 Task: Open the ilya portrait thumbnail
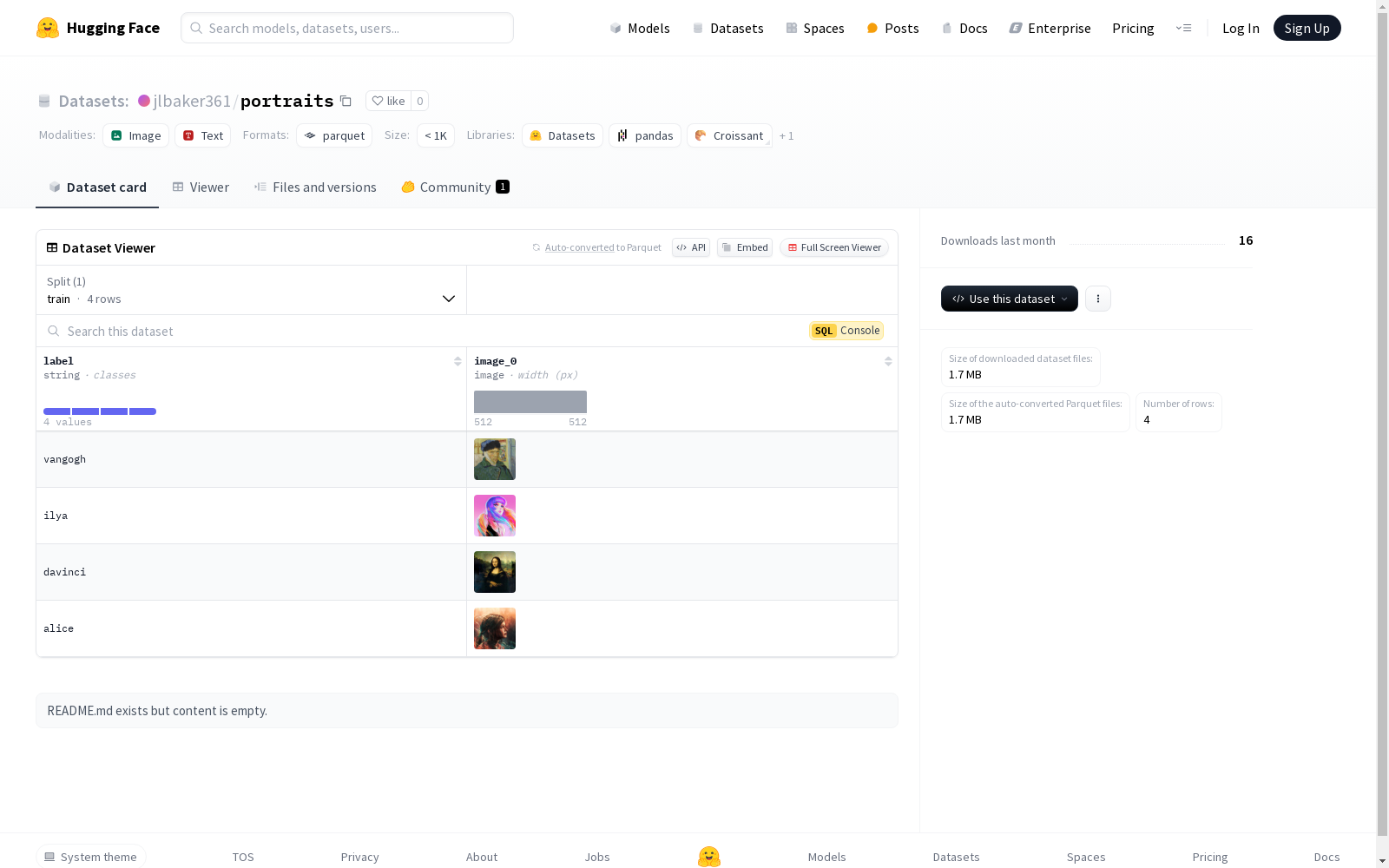click(x=495, y=516)
